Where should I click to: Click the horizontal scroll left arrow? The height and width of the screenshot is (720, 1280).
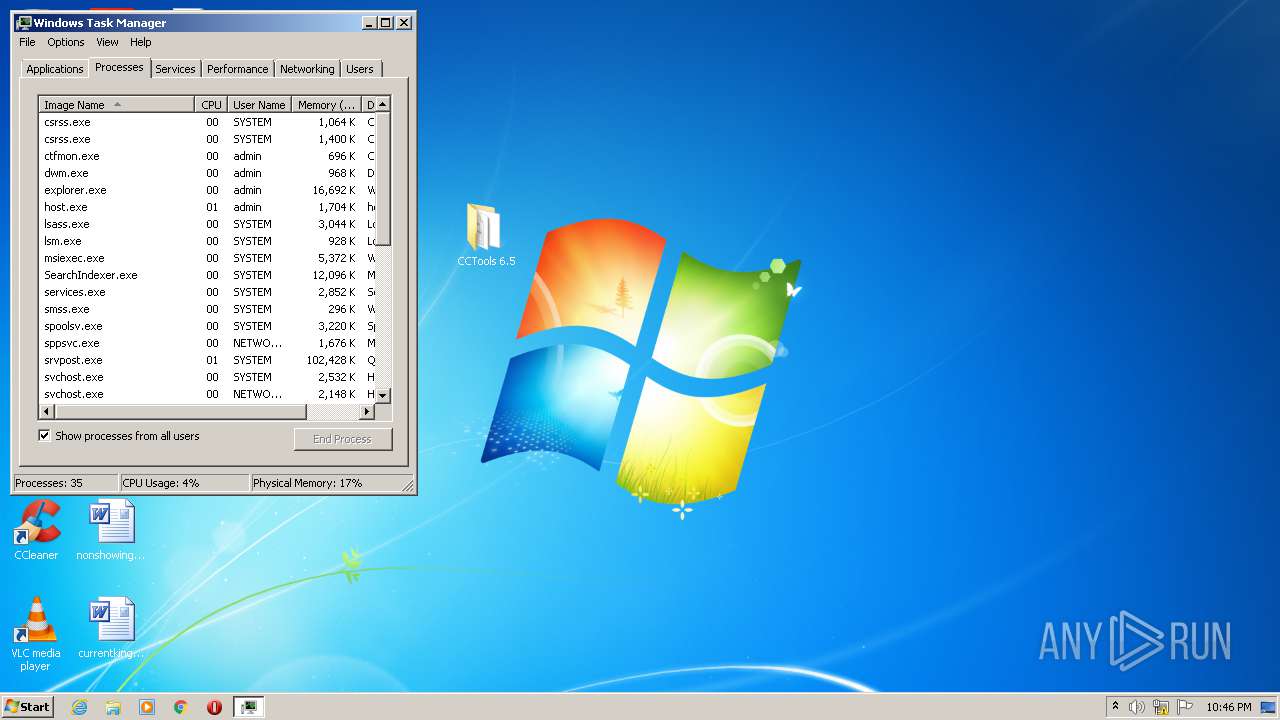[x=45, y=411]
